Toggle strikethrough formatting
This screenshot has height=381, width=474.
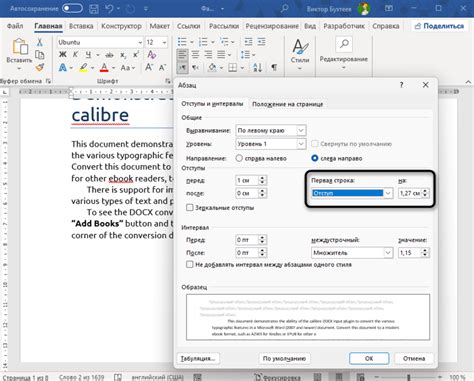(109, 55)
